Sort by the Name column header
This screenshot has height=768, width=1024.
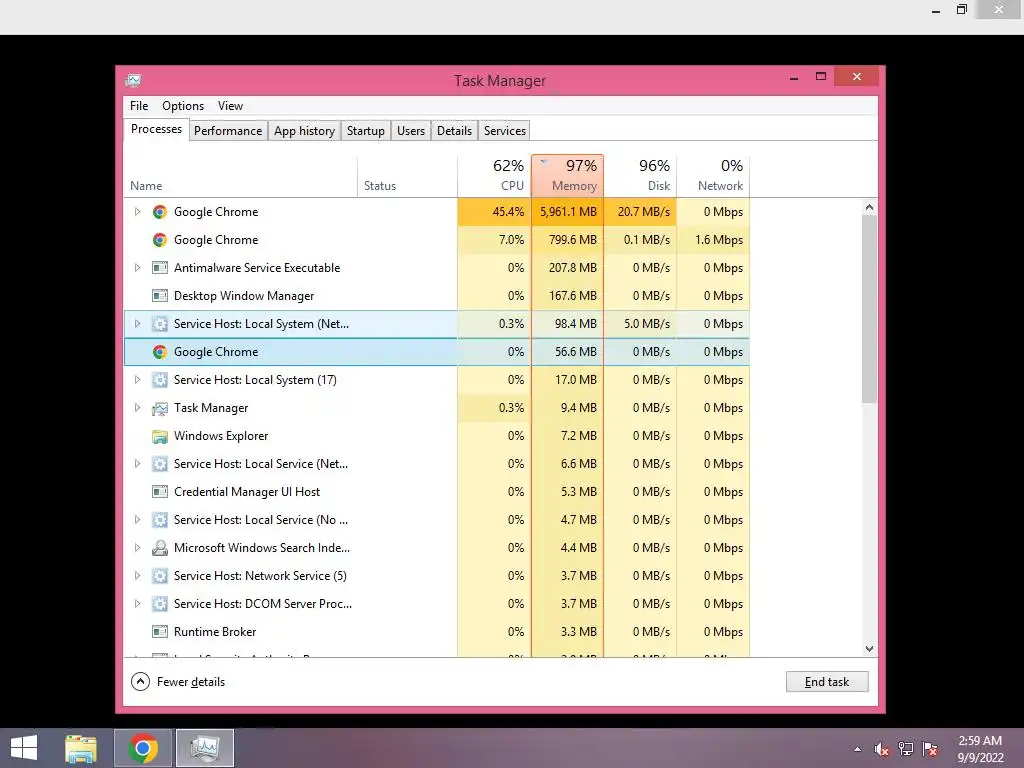[240, 176]
